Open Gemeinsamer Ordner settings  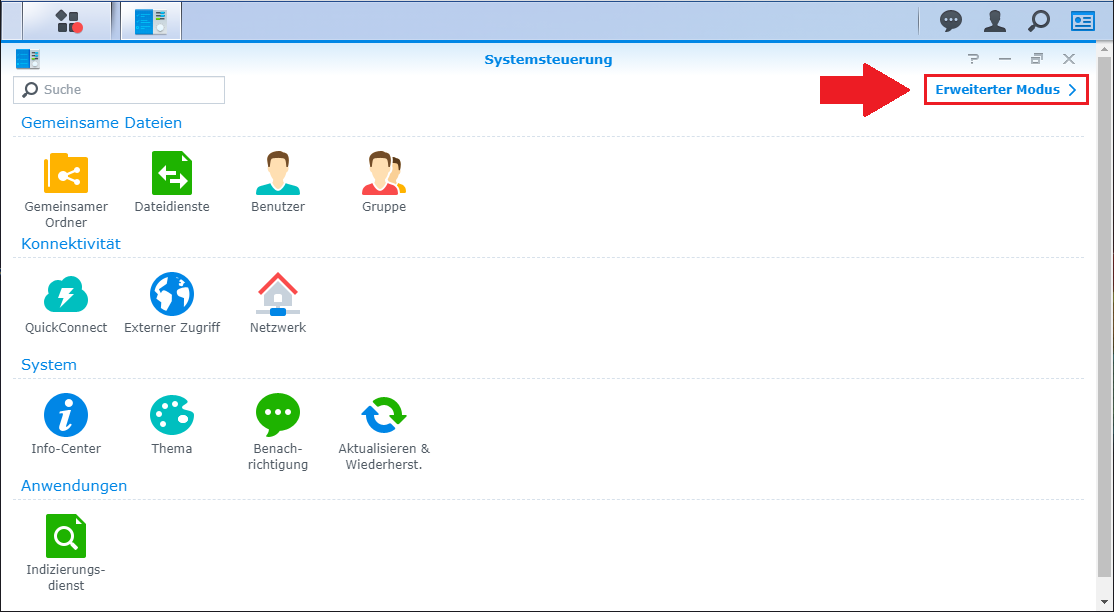66,174
